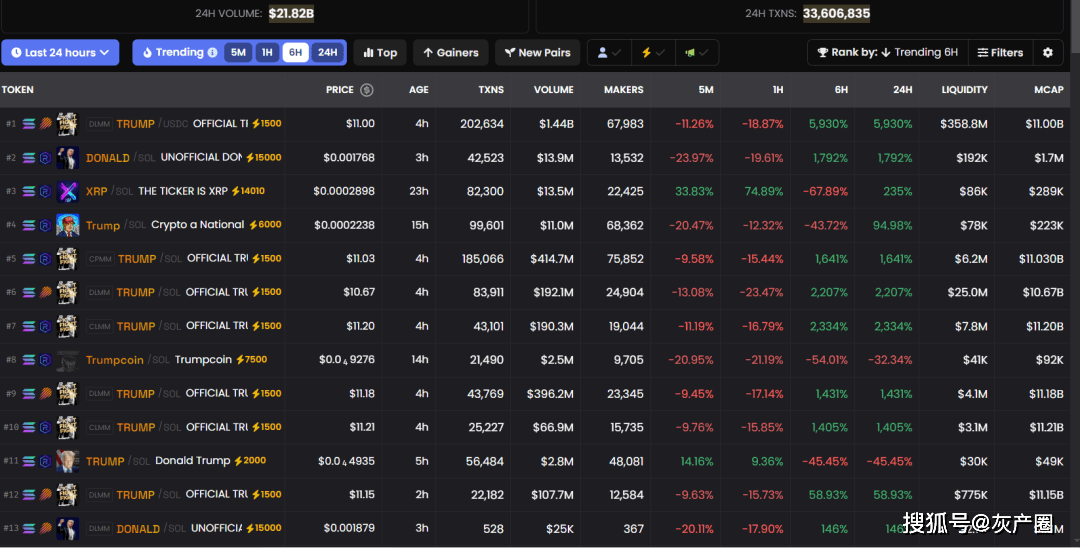Image resolution: width=1080 pixels, height=548 pixels.
Task: Sort by the AGE column header
Action: coord(418,90)
